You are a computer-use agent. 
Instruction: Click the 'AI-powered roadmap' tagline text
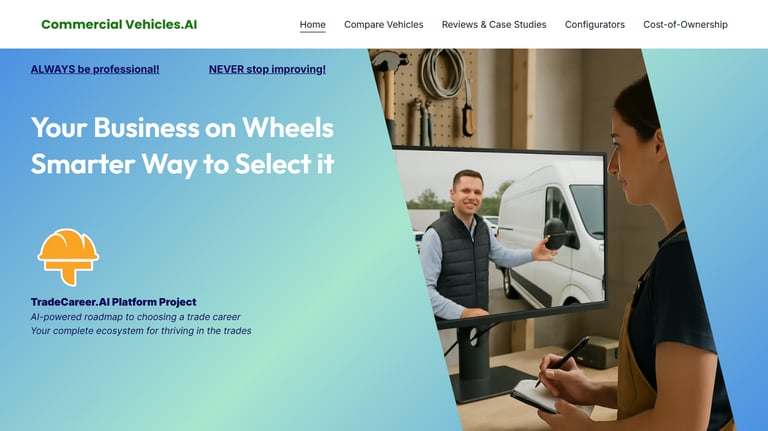[x=136, y=317]
